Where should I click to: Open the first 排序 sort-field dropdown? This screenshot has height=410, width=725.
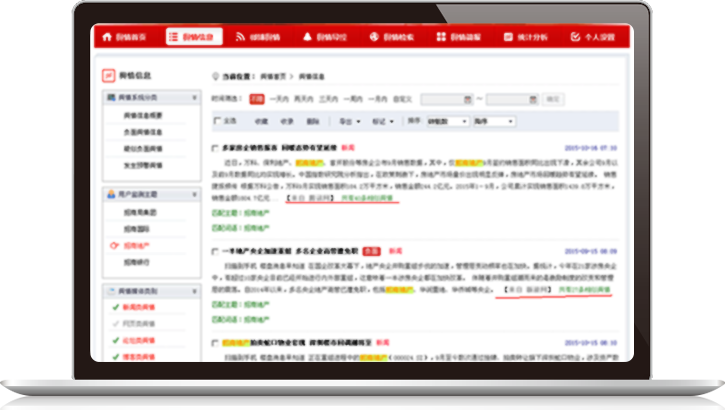click(448, 122)
